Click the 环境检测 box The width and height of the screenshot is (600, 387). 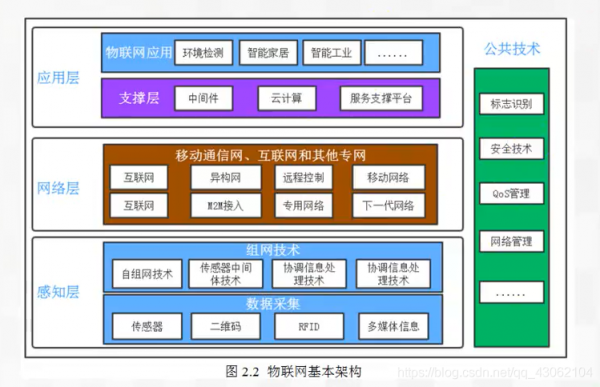point(204,53)
